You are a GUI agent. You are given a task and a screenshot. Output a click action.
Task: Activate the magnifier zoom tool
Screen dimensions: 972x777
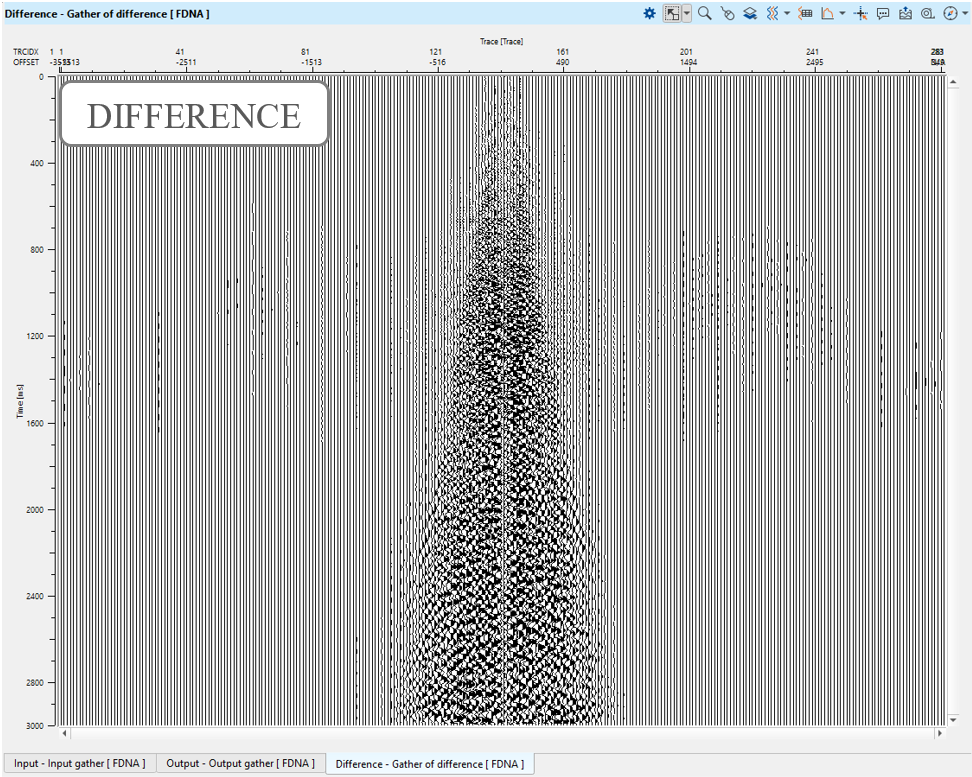coord(705,13)
